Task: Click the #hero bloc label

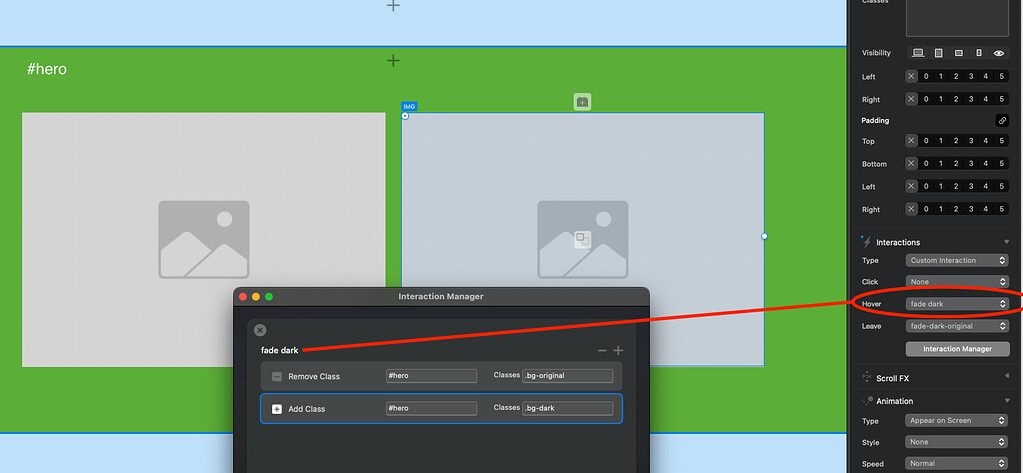Action: pyautogui.click(x=47, y=69)
